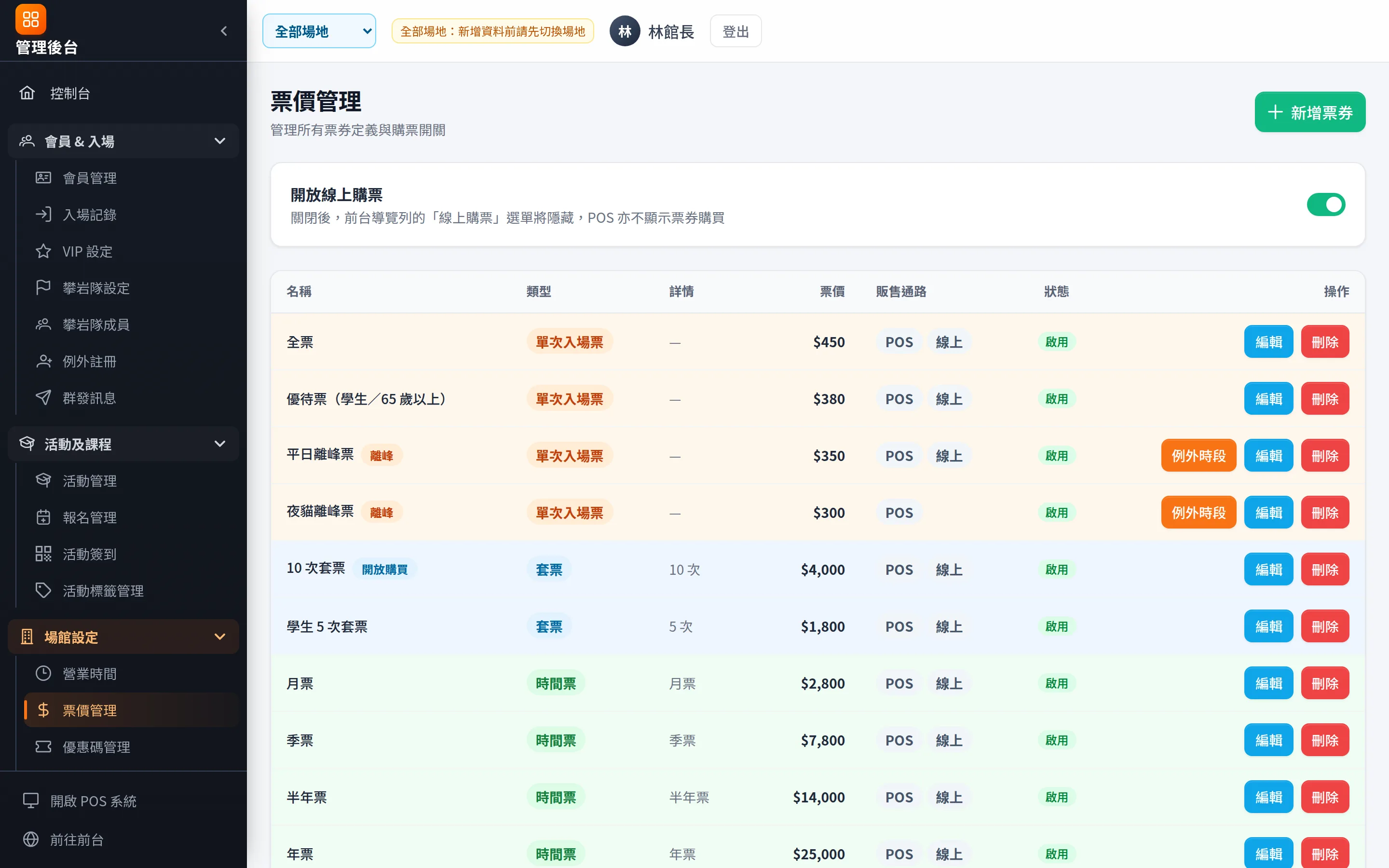
Task: Click the paper plane icon for 群發訊息
Action: pyautogui.click(x=43, y=398)
